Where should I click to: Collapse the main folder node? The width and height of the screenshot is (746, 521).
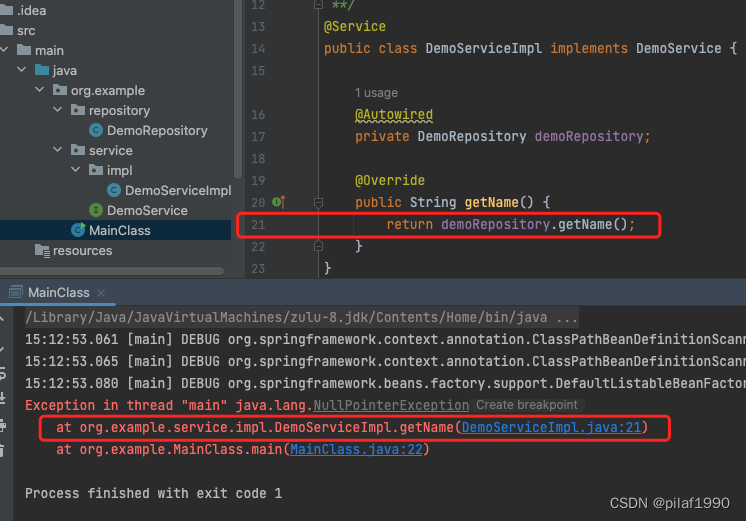[x=4, y=49]
